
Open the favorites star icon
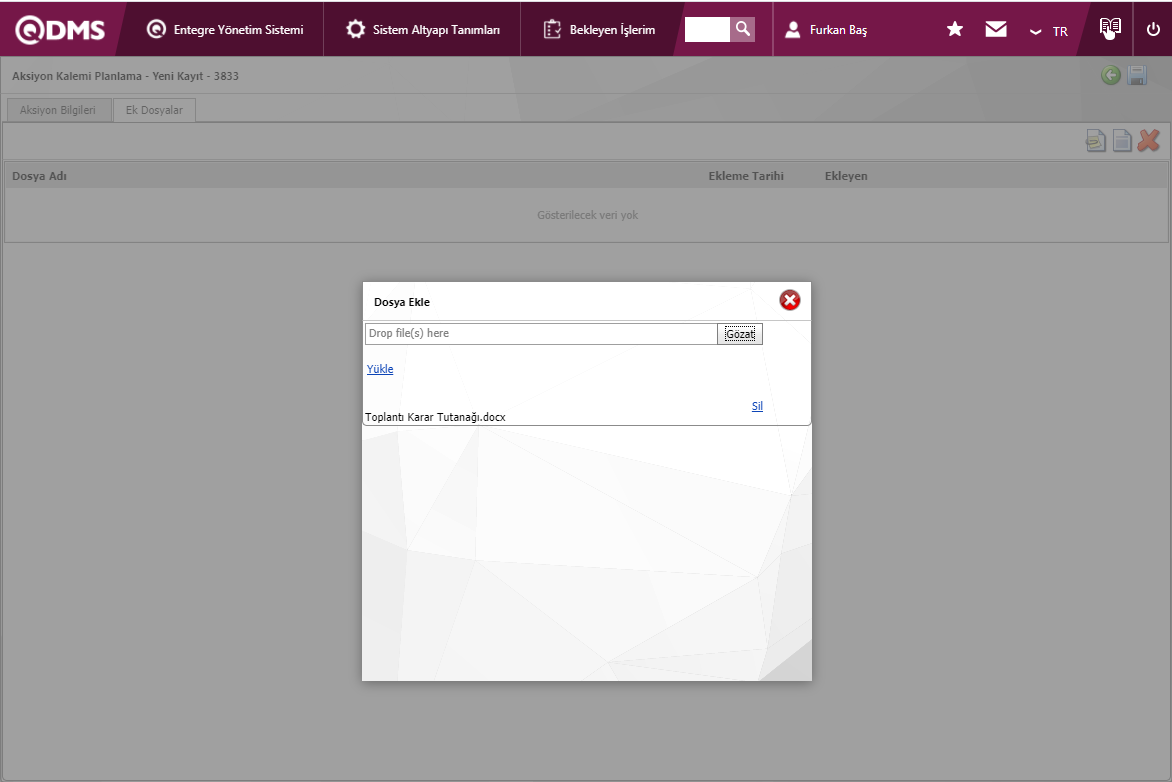click(x=955, y=30)
